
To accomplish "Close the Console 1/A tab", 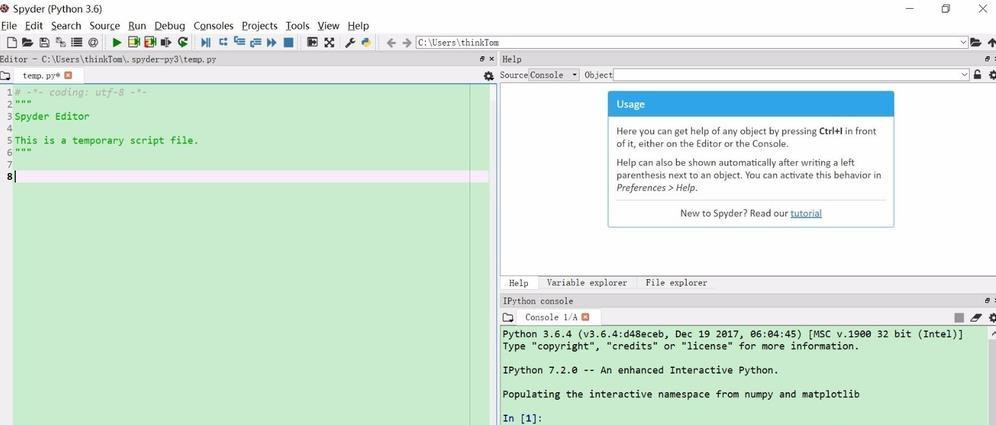I will [x=586, y=316].
